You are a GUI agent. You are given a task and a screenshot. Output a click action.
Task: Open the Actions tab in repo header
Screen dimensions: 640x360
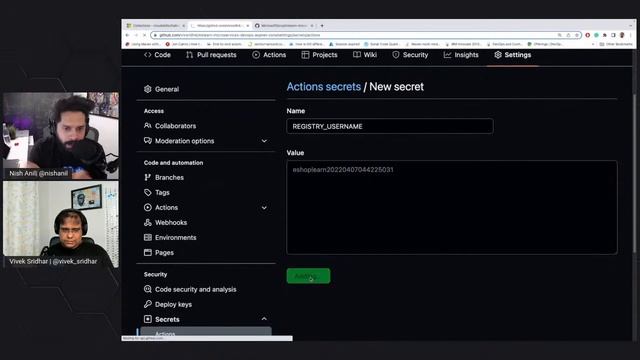(269, 55)
